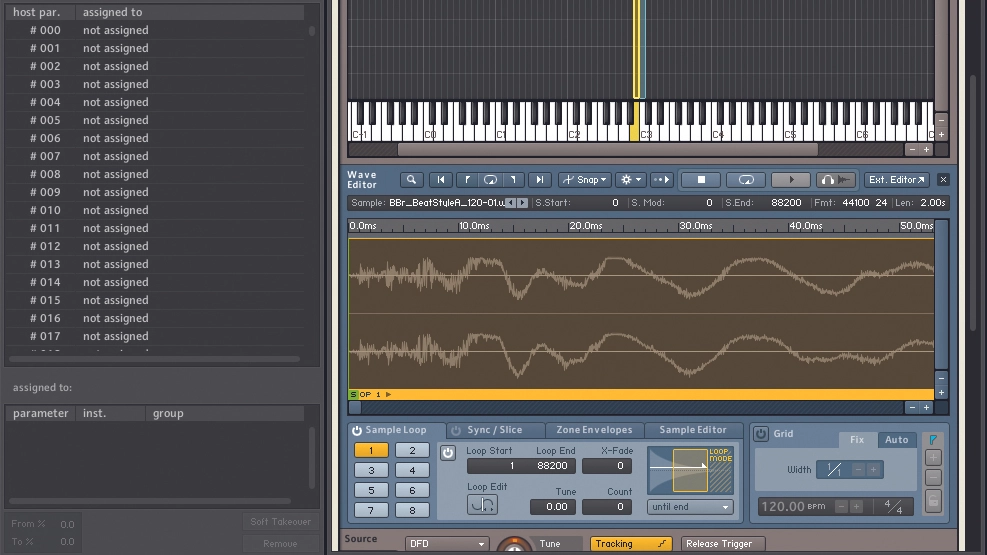Click the magnifier zoom tool in Wave Editor

[411, 180]
